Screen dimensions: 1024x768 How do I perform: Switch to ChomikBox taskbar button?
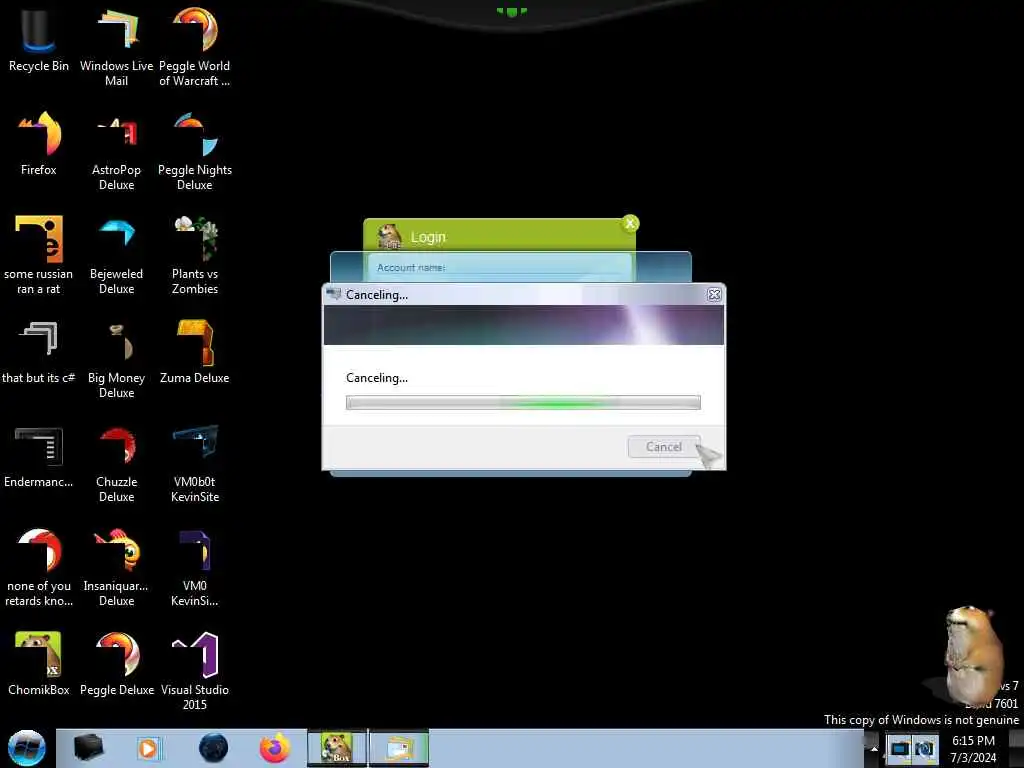click(337, 748)
